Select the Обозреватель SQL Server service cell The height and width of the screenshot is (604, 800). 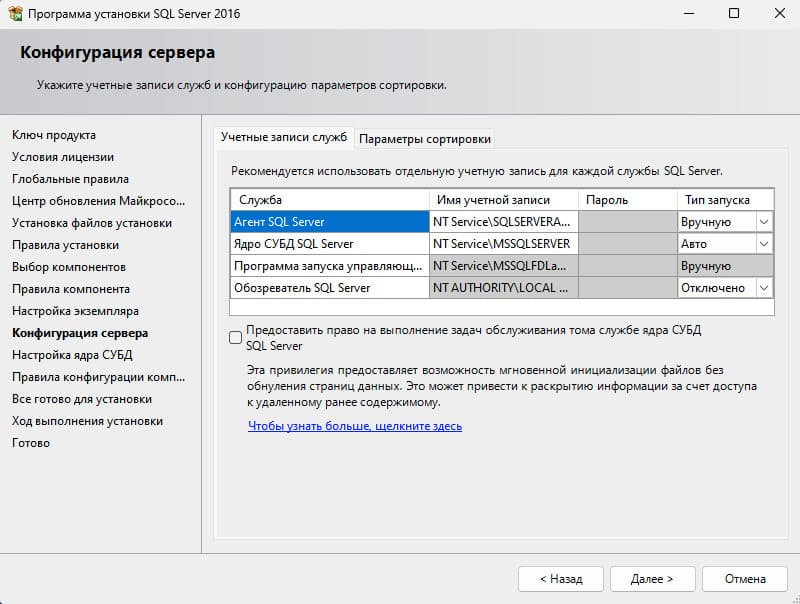(x=330, y=288)
